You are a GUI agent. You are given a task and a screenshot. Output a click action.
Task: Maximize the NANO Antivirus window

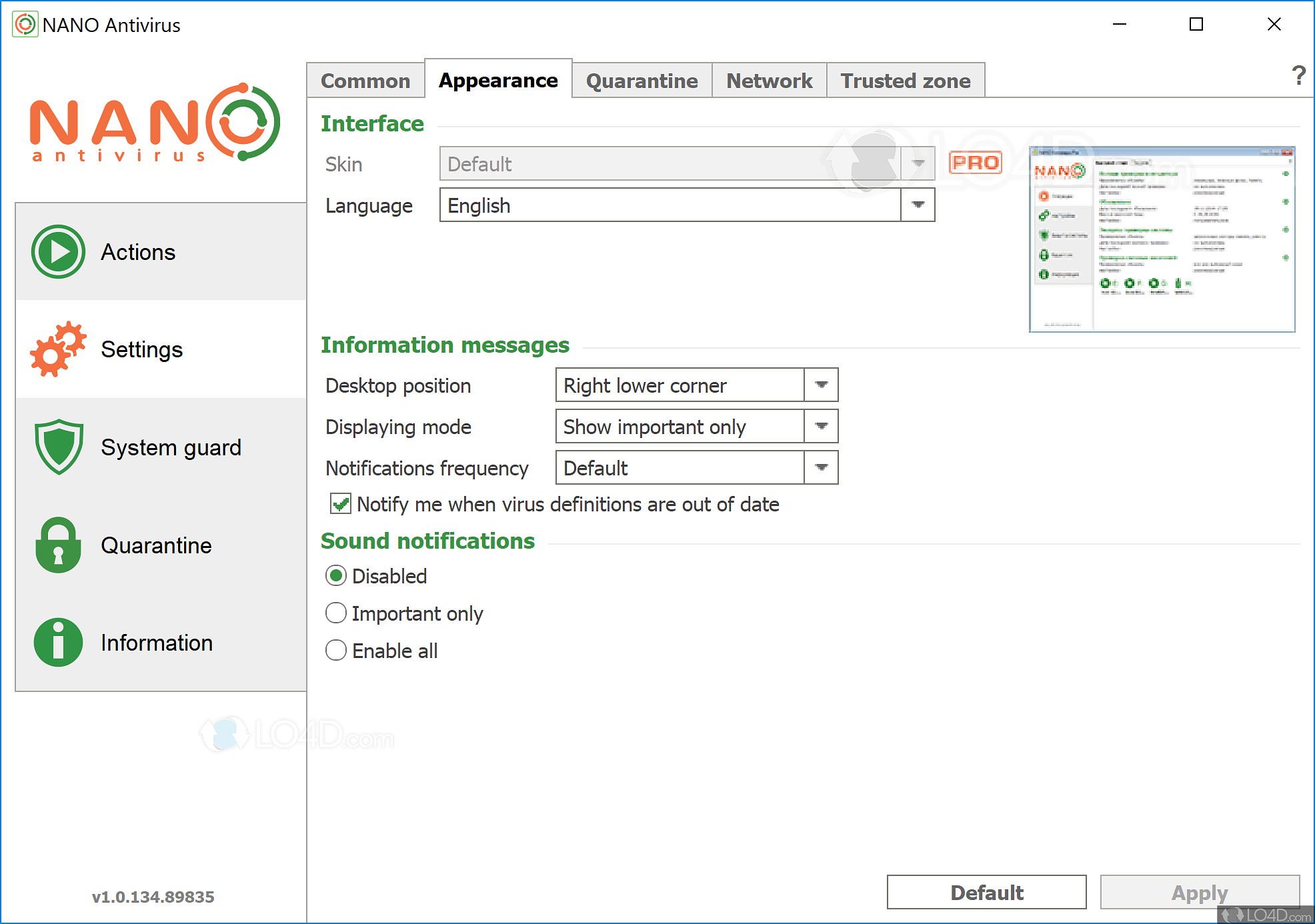[x=1196, y=25]
